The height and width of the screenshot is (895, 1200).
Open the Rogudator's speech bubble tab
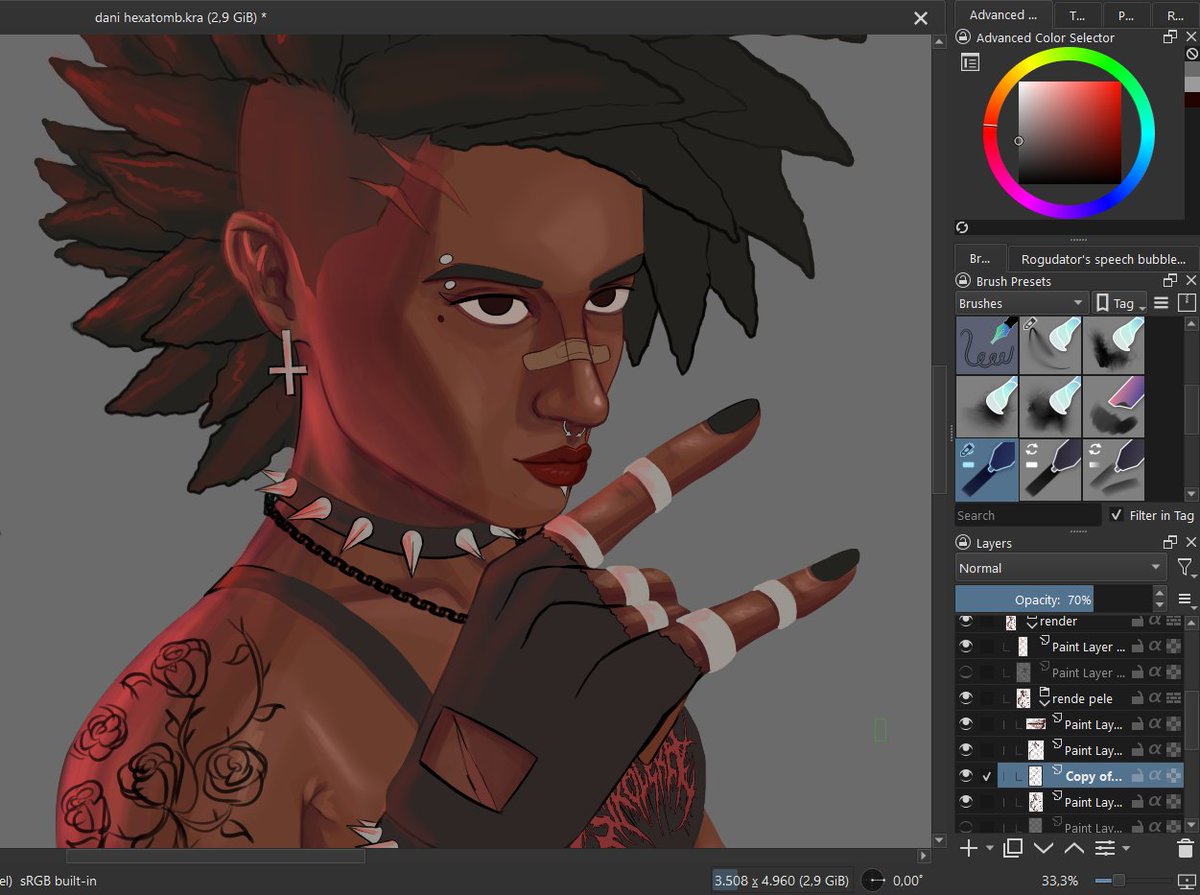(x=1103, y=258)
